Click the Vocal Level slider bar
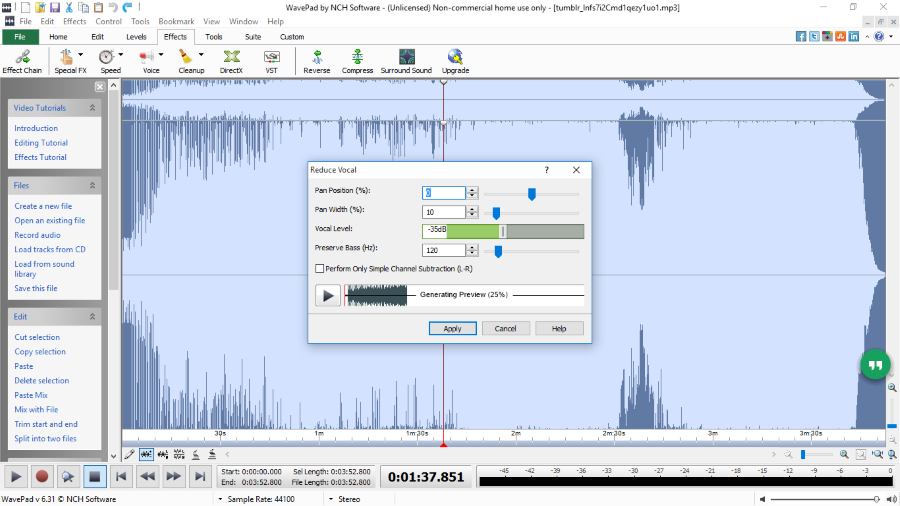Image resolution: width=900 pixels, height=506 pixels. click(x=503, y=231)
